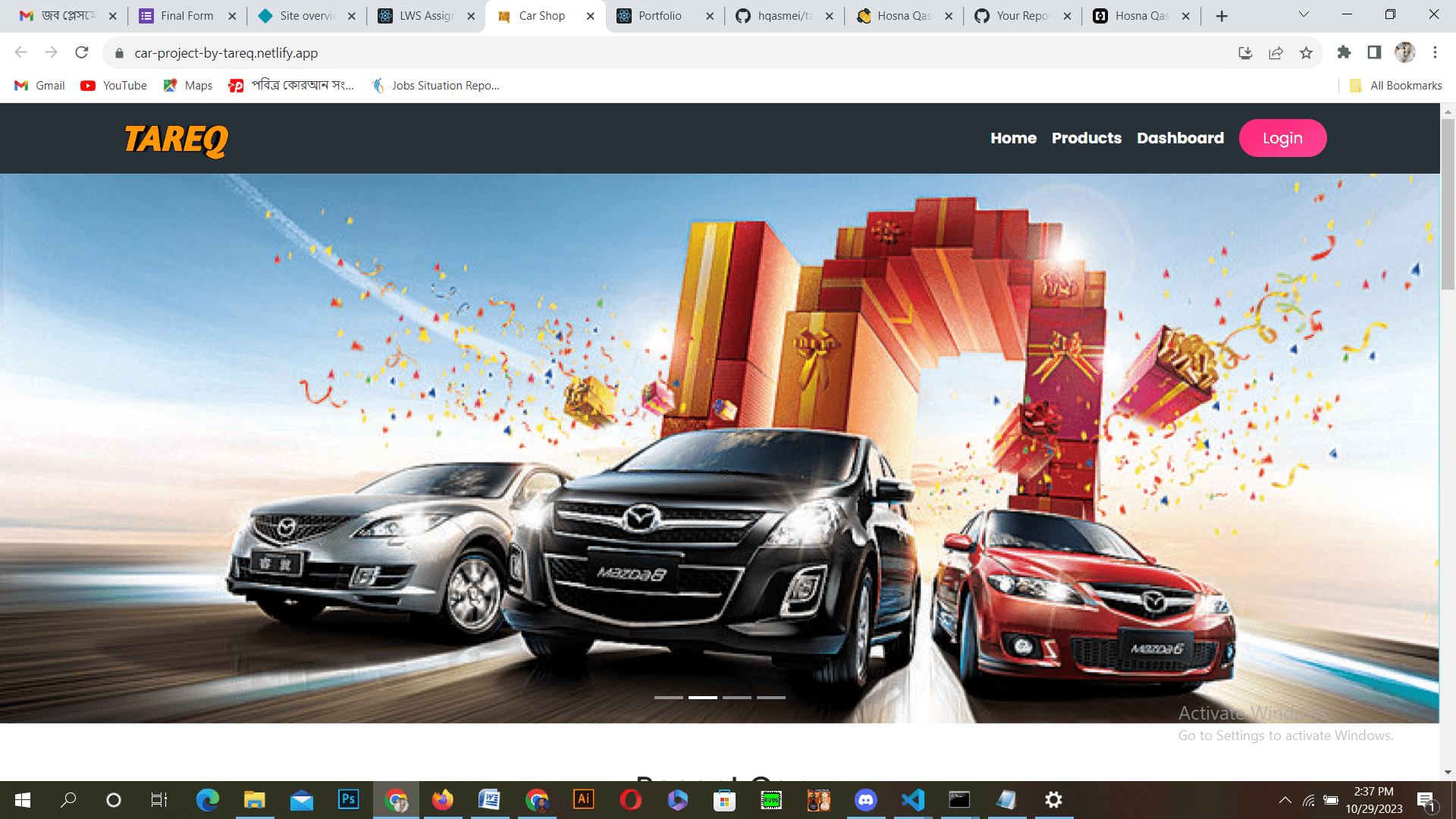Open Chrome three-dot menu
Image resolution: width=1456 pixels, height=819 pixels.
pos(1435,52)
